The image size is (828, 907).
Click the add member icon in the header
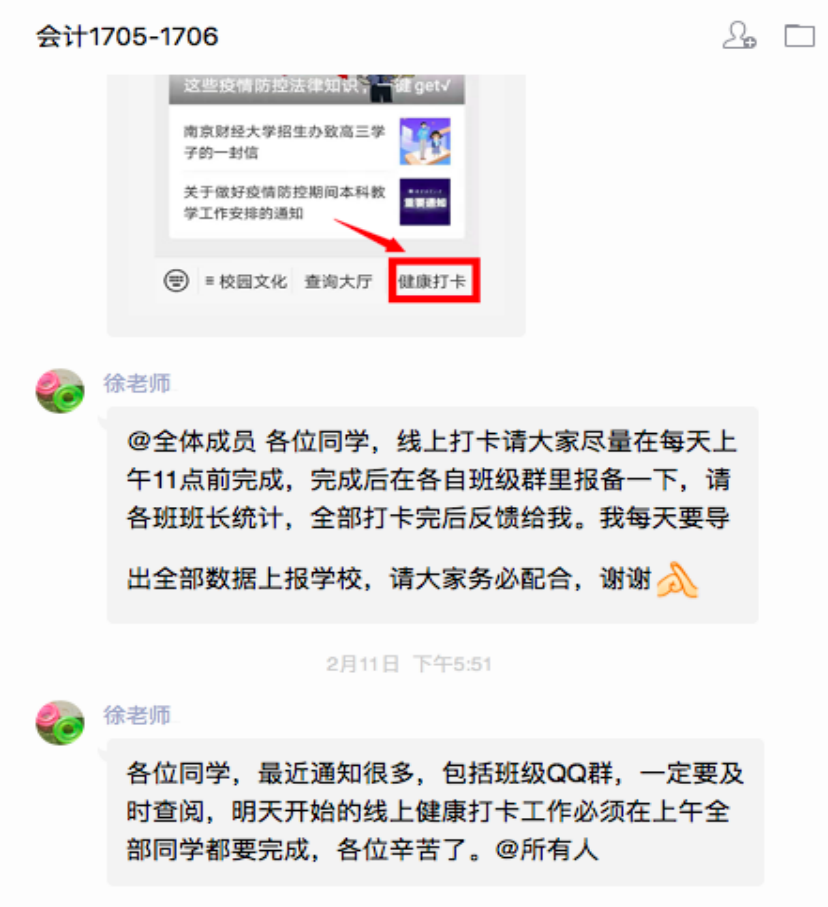(739, 35)
